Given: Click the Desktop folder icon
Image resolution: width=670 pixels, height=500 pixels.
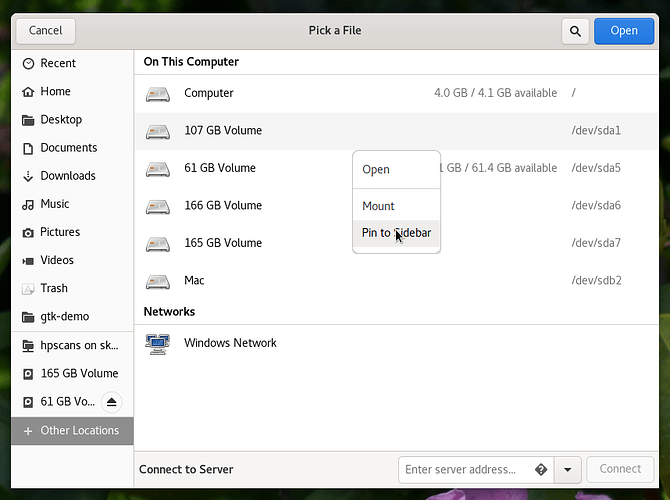Looking at the screenshot, I should 28,120.
